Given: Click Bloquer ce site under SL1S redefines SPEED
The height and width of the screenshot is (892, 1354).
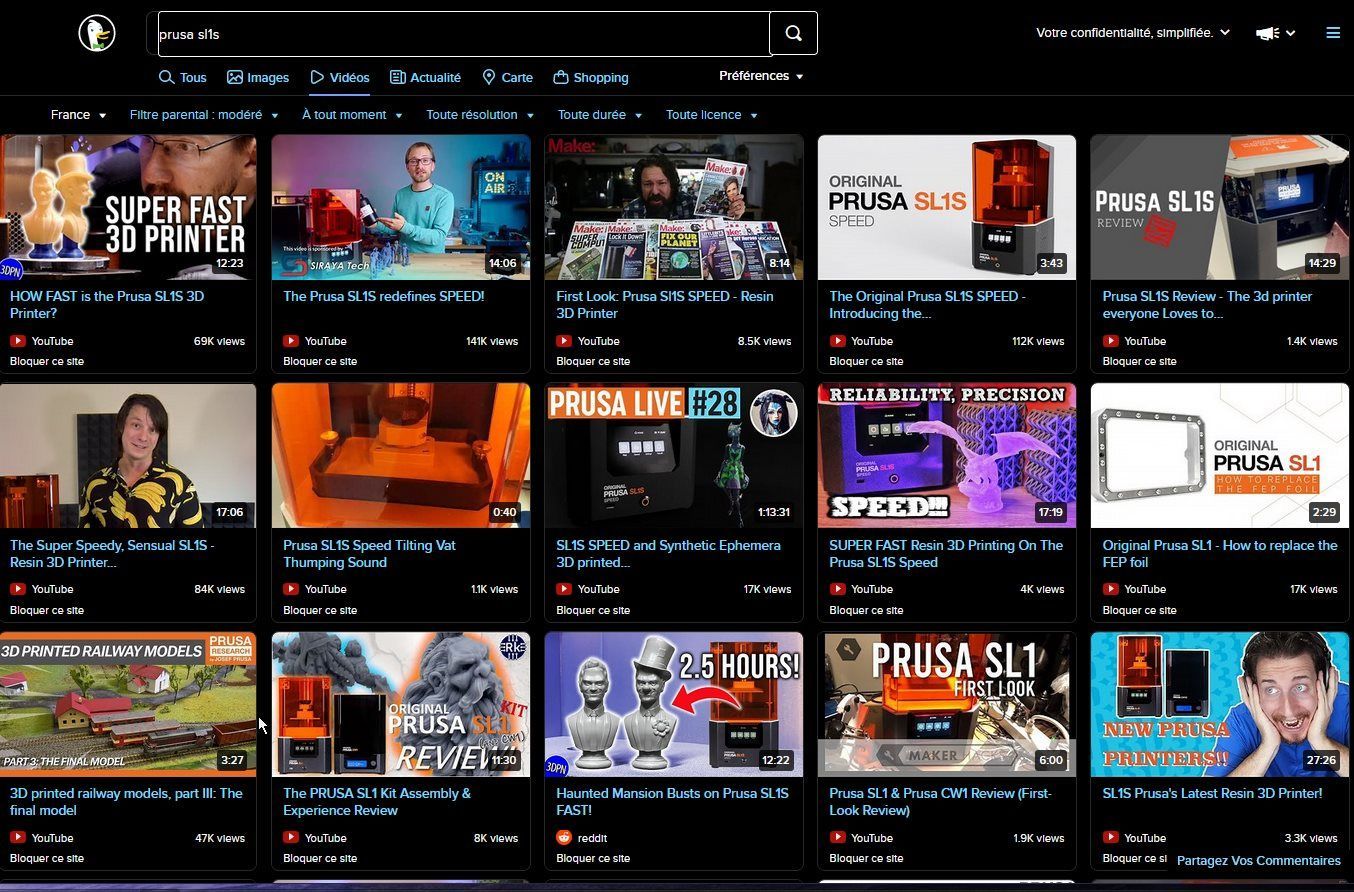Looking at the screenshot, I should [x=320, y=361].
